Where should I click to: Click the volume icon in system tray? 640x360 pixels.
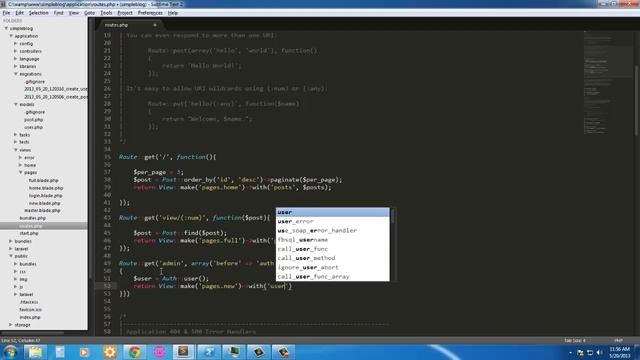[x=599, y=352]
